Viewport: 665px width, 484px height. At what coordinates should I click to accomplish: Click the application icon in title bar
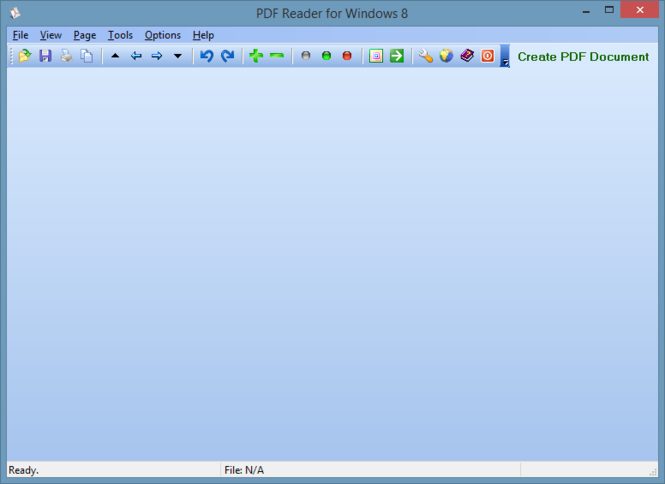pos(16,13)
